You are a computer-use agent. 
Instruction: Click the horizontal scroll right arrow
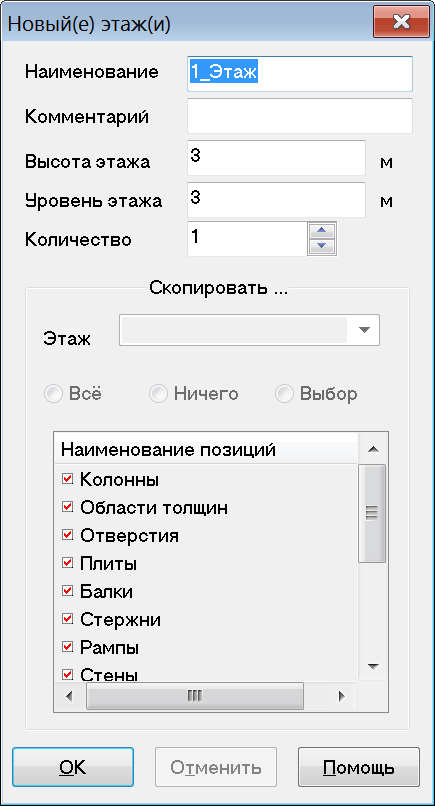pos(340,697)
